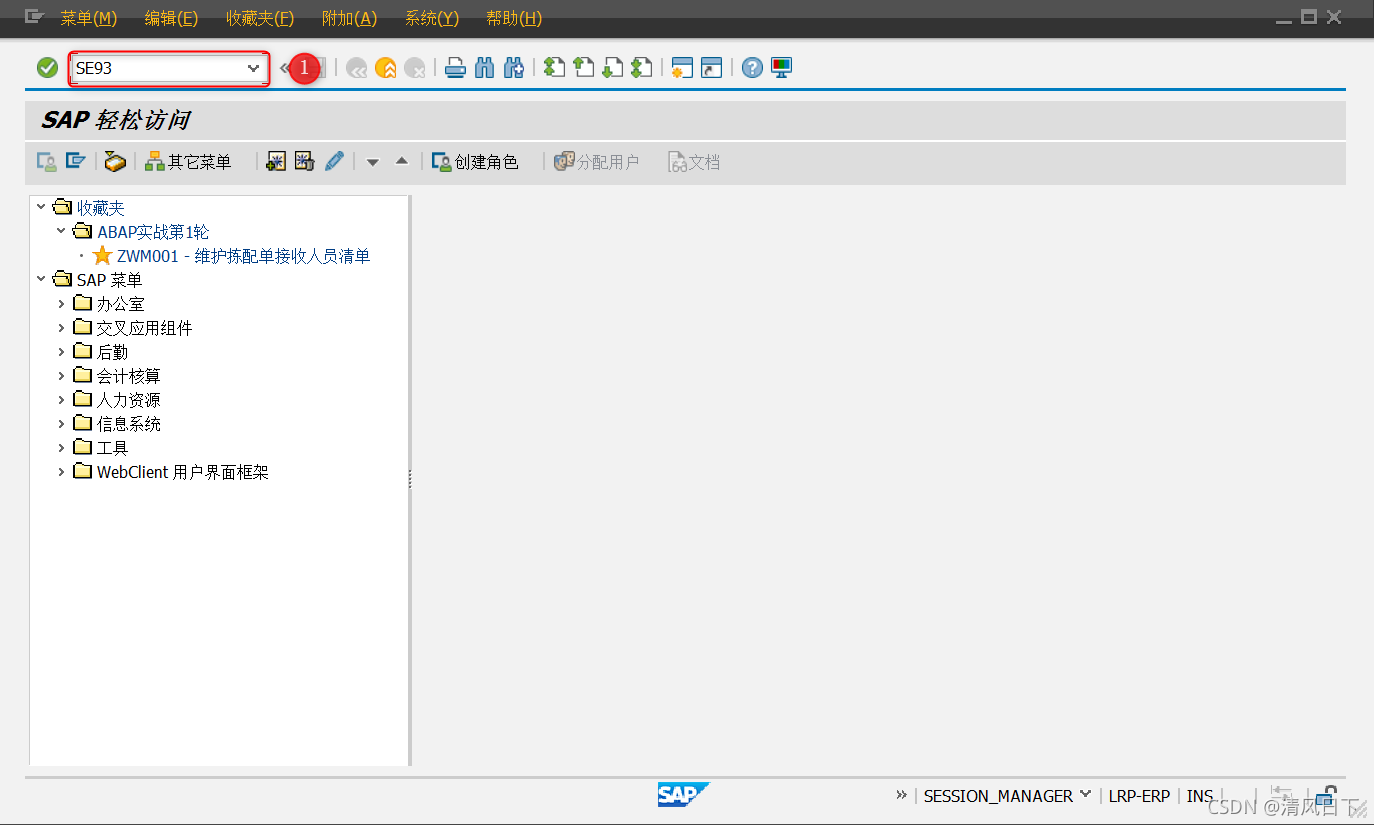Viewport: 1374px width, 825px height.
Task: Click the Find Next binoculars-plus icon
Action: (514, 68)
